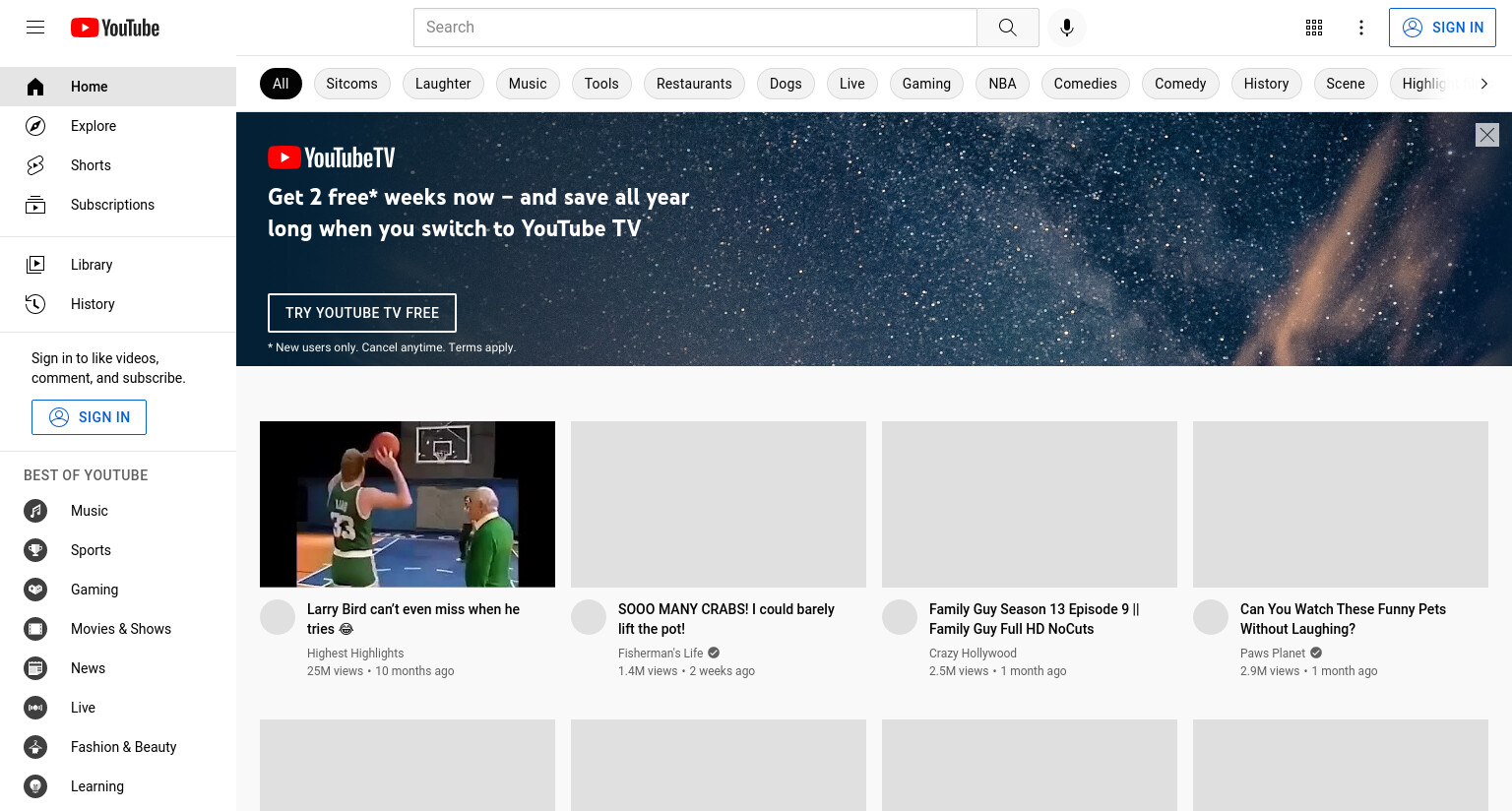1512x811 pixels.
Task: Click the Movies & Shows film icon
Action: click(x=35, y=629)
